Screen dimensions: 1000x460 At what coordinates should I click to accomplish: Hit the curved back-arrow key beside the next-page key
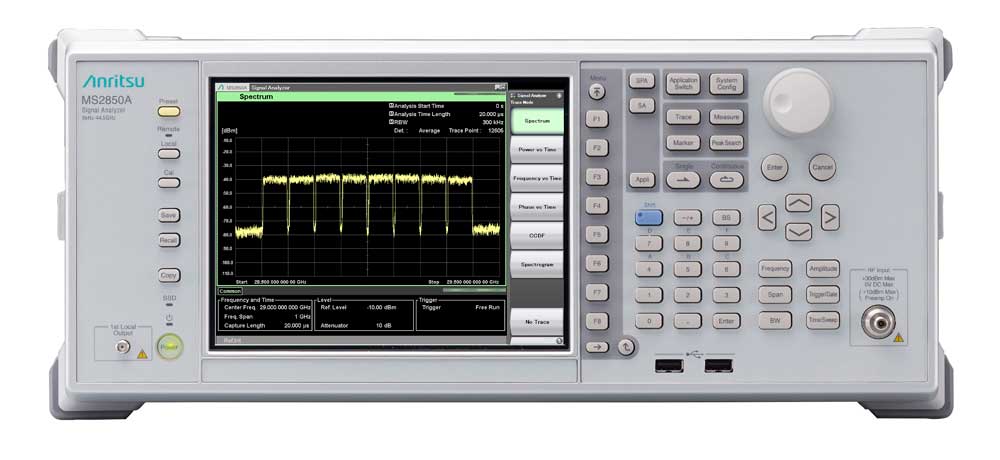[x=626, y=348]
